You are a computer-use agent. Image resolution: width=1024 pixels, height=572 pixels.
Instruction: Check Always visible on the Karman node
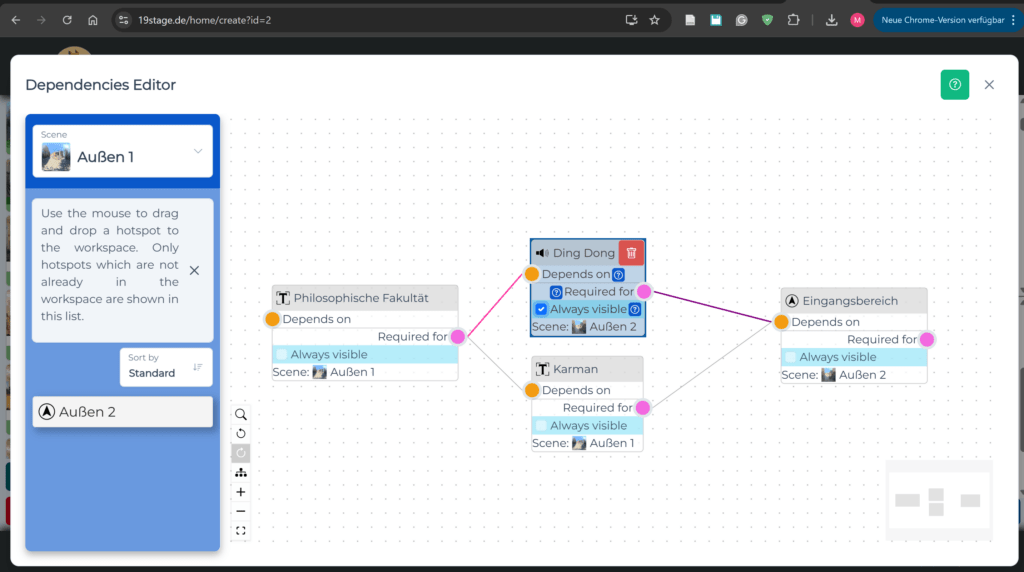541,425
